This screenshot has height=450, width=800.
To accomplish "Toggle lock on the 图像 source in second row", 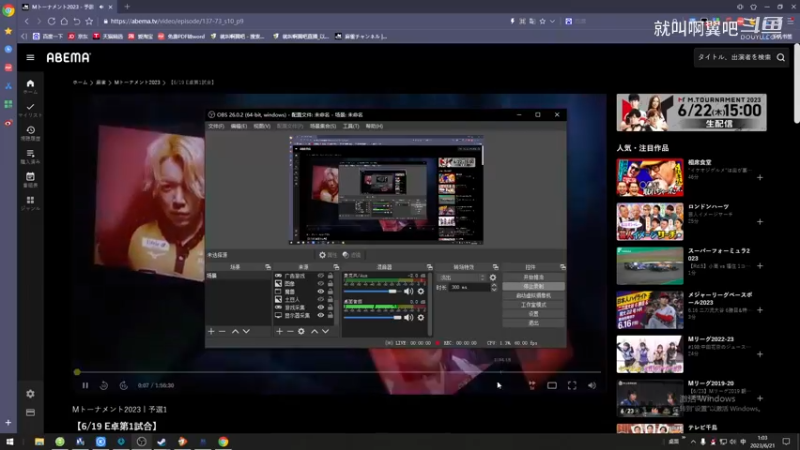I will pos(330,284).
